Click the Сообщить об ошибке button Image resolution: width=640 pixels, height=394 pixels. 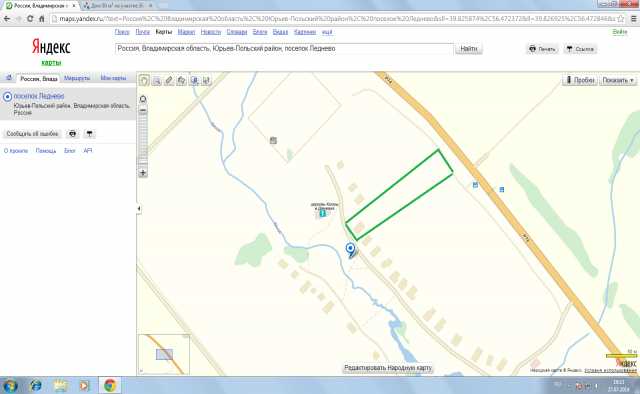(32, 134)
